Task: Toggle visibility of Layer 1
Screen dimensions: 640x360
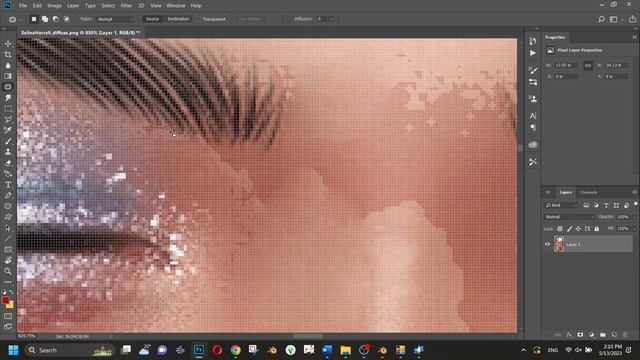Action: click(x=547, y=244)
